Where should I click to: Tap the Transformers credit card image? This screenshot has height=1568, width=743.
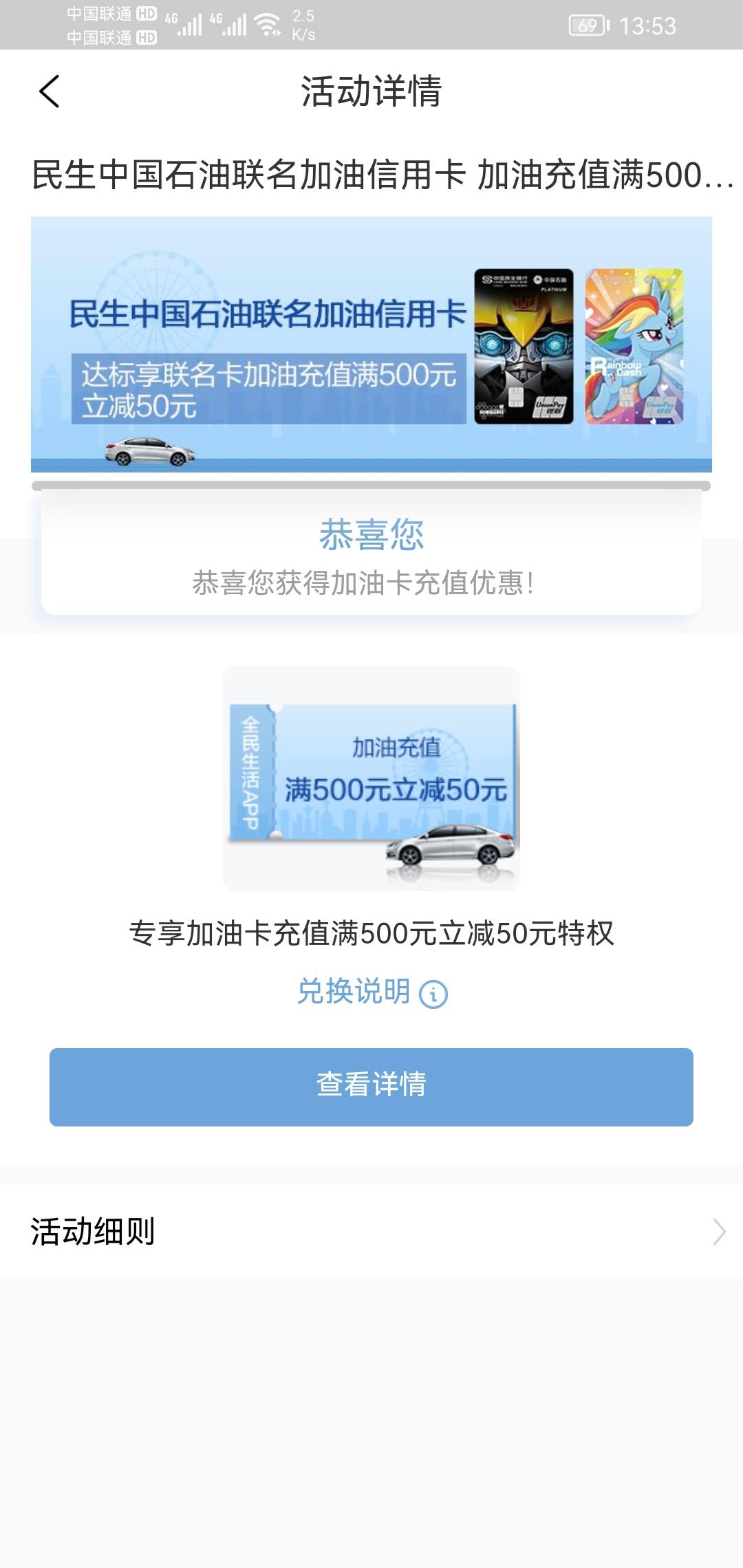pyautogui.click(x=524, y=346)
